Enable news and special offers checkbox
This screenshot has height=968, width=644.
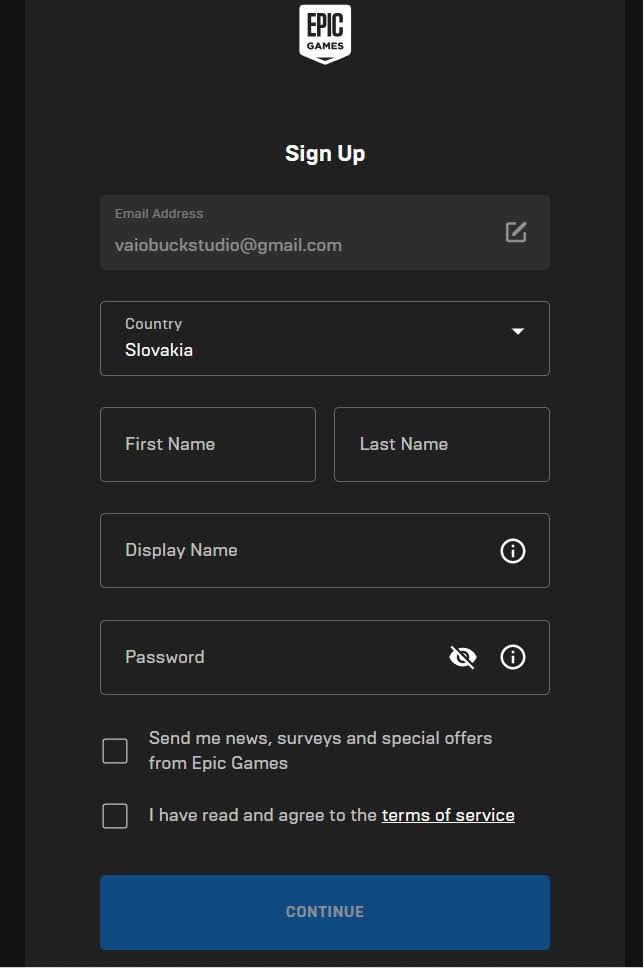click(115, 751)
